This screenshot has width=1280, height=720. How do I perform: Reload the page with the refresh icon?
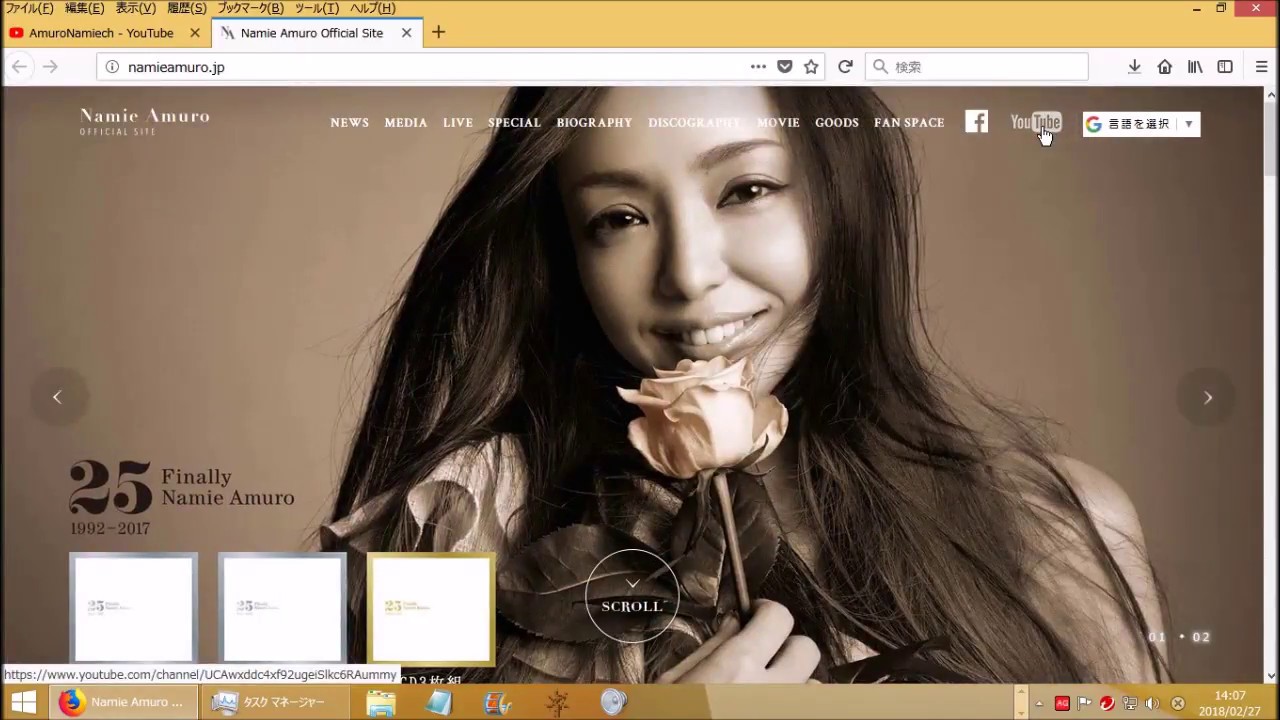pyautogui.click(x=845, y=66)
